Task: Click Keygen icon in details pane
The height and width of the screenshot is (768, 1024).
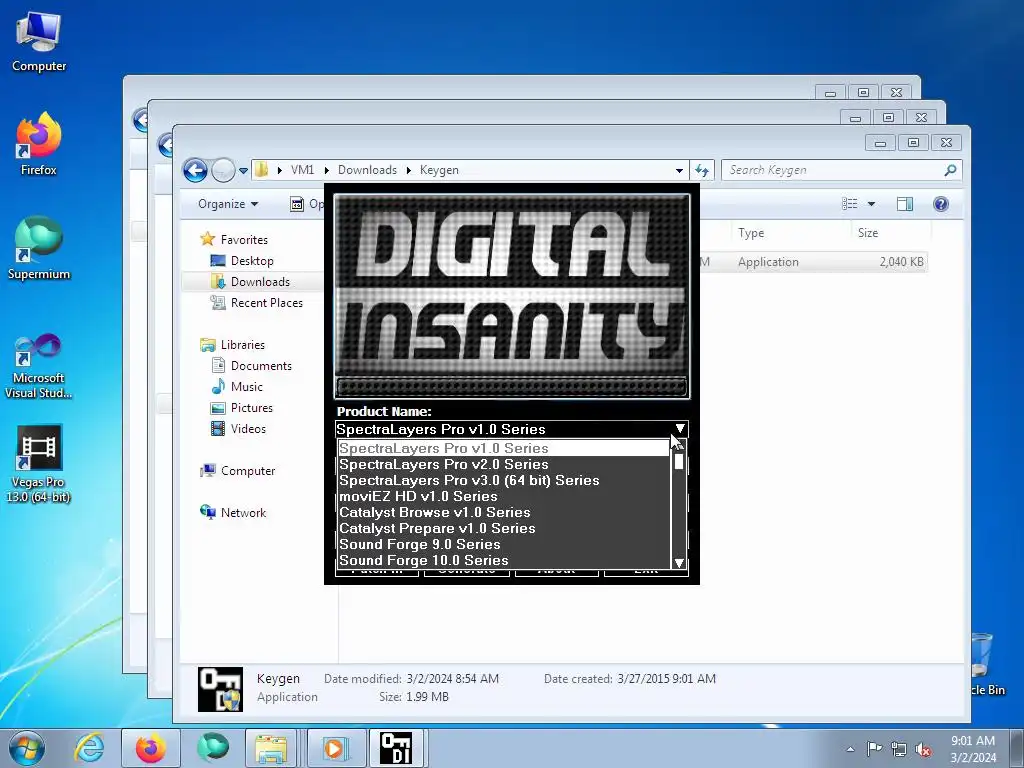Action: (x=220, y=689)
